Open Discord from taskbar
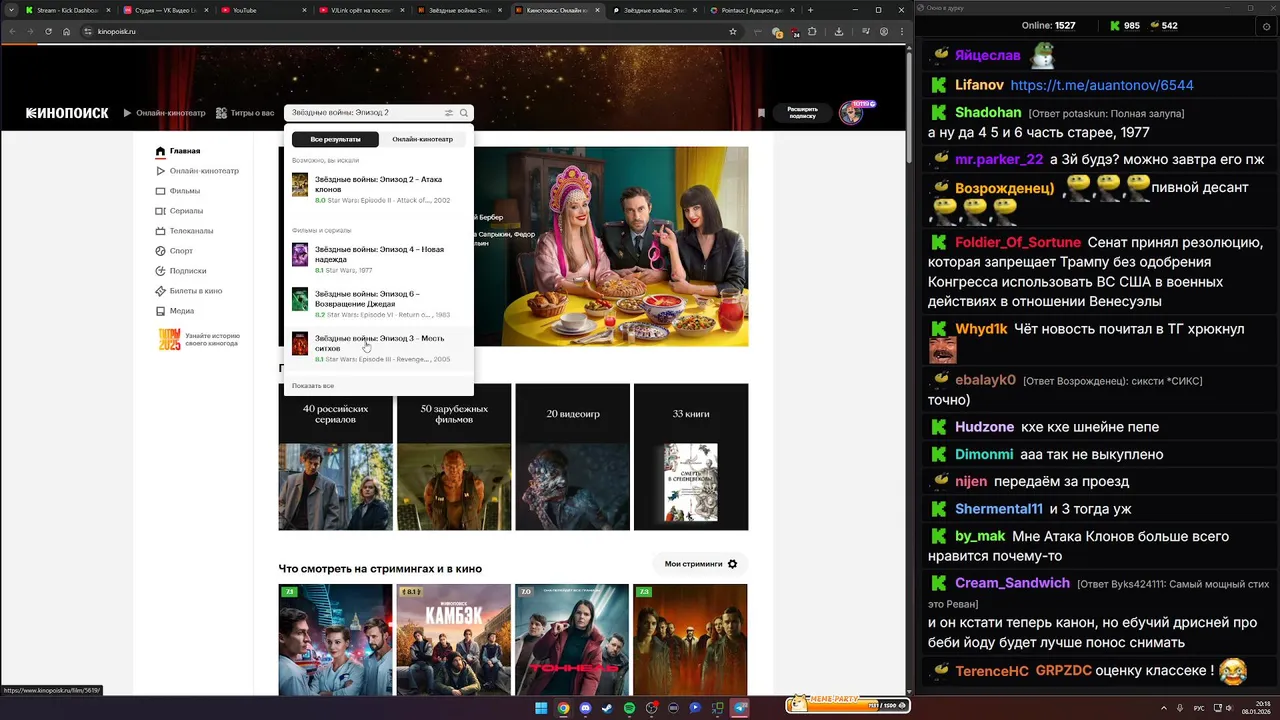Screen dimensions: 1280x720 [x=585, y=708]
